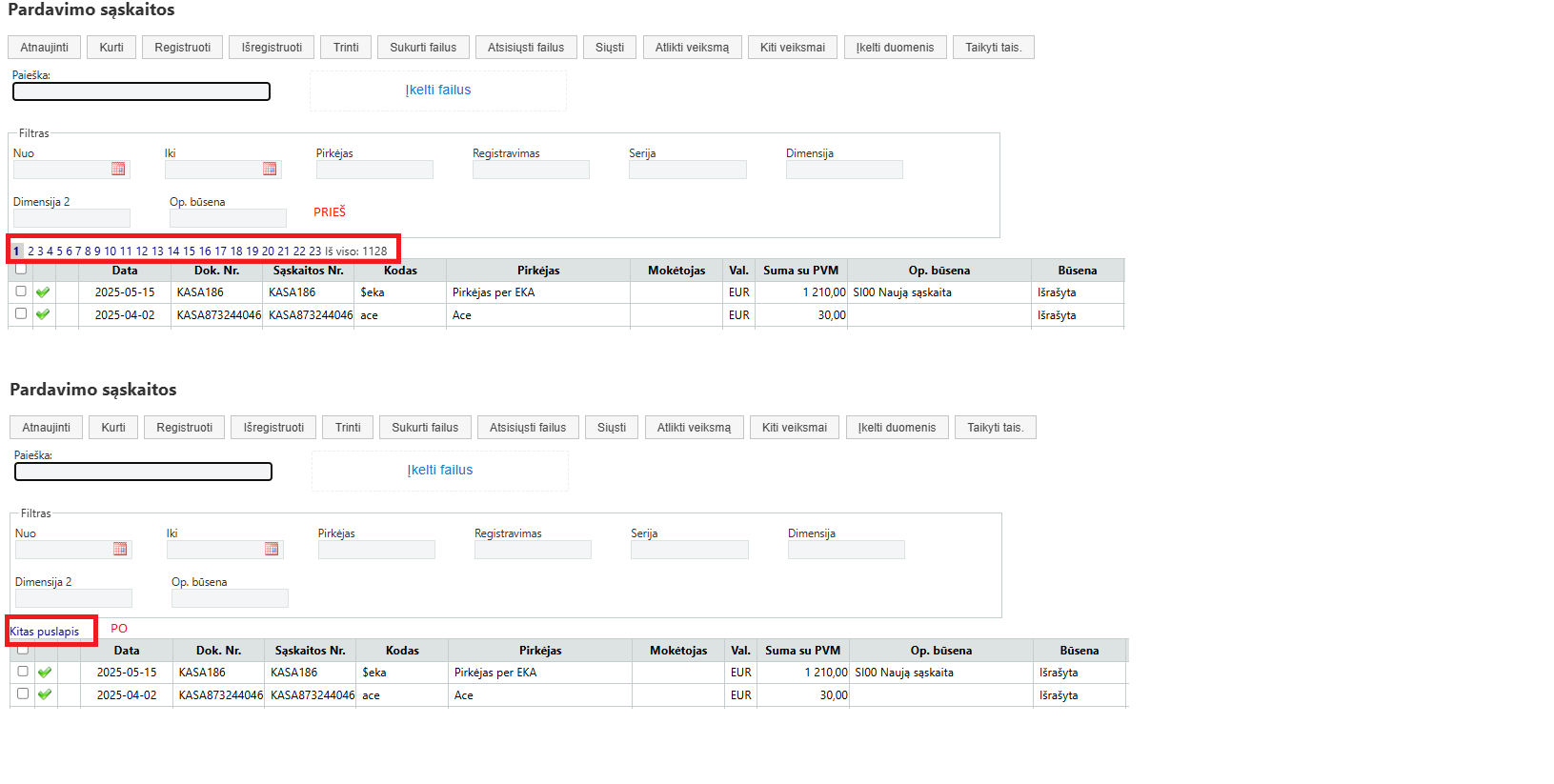Click Atnaujinti button in the PO panel
Screen dimensions: 1554x784
[x=47, y=428]
